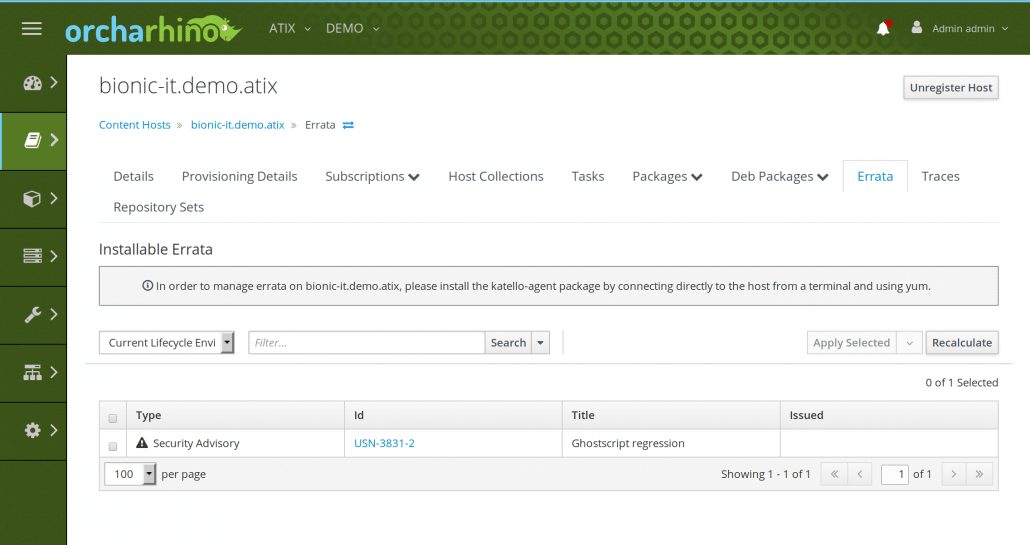The height and width of the screenshot is (545, 1030).
Task: Open the Configure wrench sidebar icon
Action: click(32, 315)
